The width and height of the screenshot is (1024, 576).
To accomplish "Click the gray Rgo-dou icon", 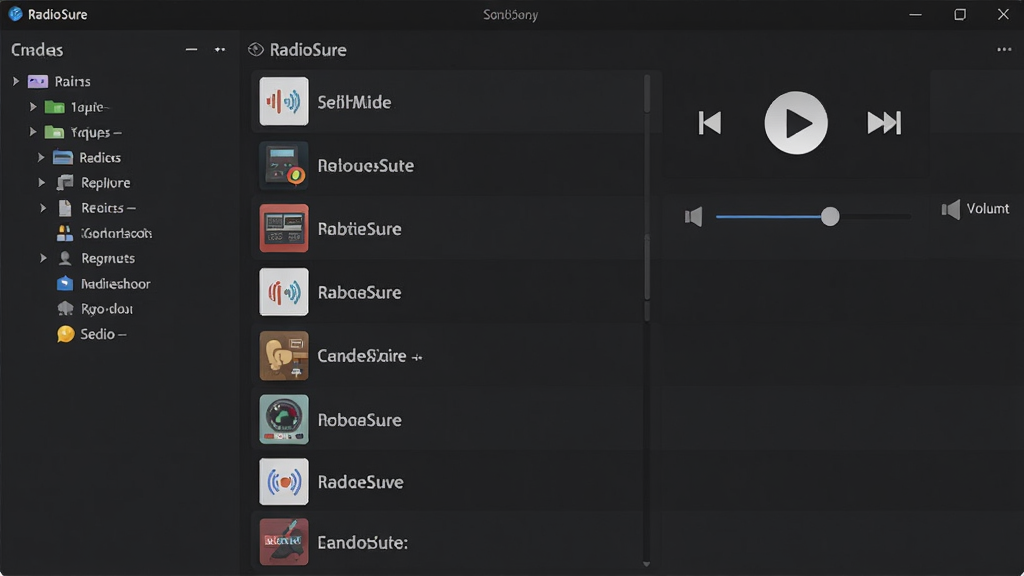I will click(x=65, y=309).
